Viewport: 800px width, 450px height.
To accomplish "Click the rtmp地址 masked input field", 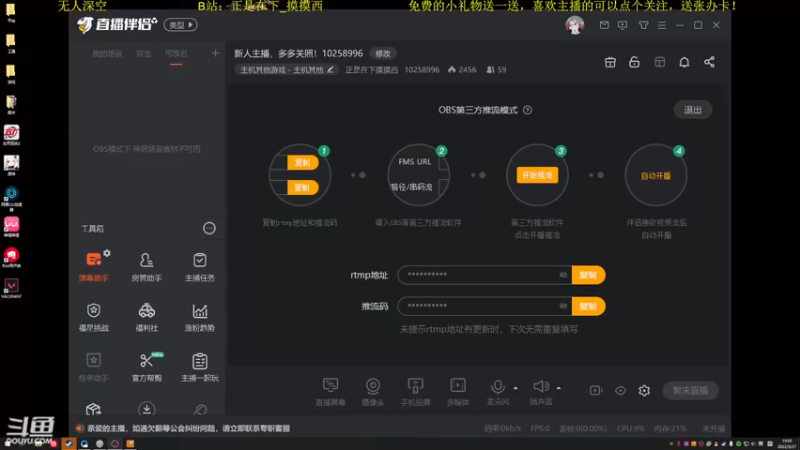I will click(x=485, y=275).
